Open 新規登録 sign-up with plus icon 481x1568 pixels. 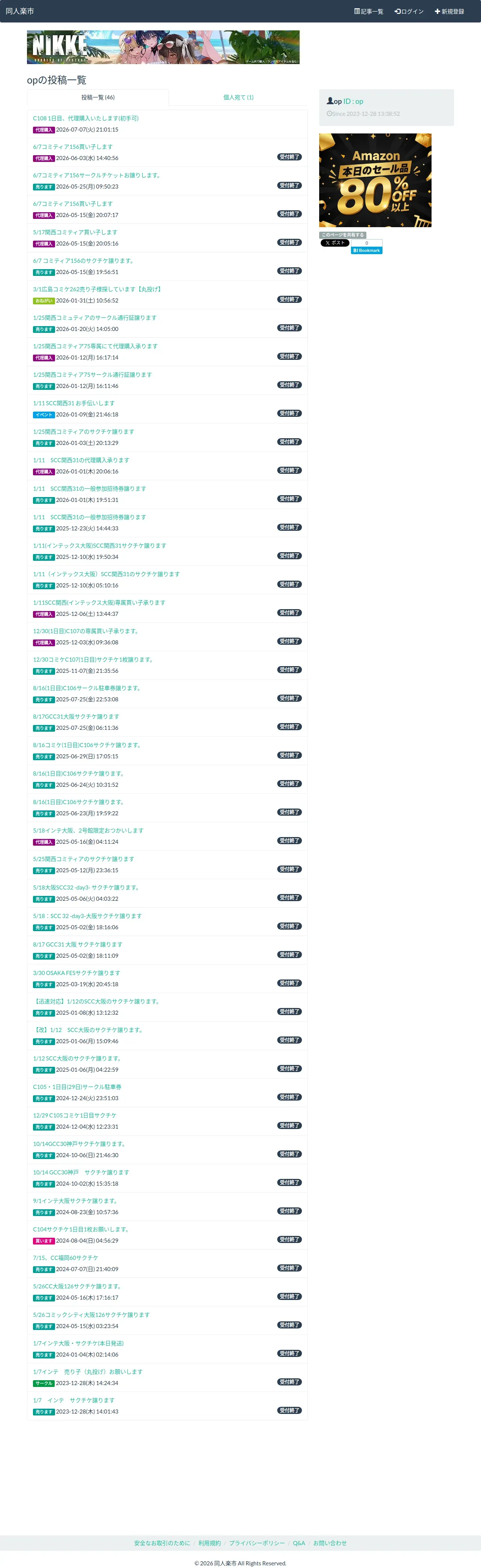[x=450, y=12]
